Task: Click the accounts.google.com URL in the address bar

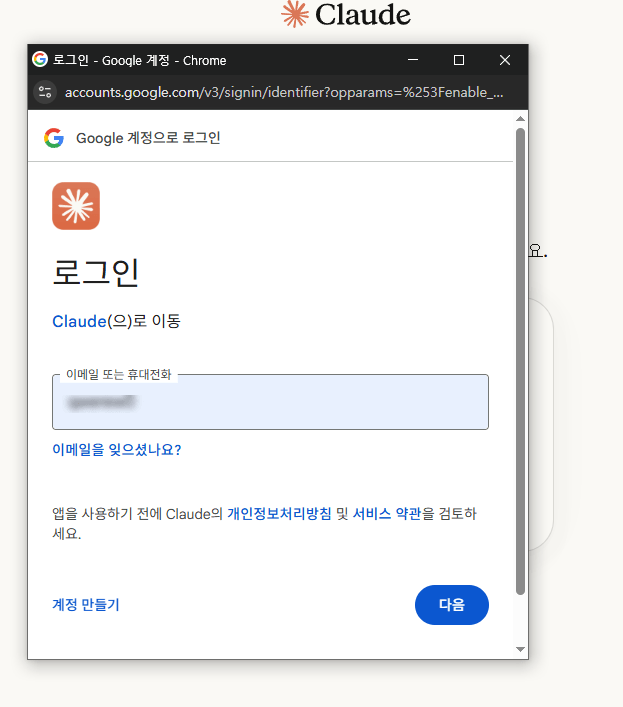Action: [284, 93]
